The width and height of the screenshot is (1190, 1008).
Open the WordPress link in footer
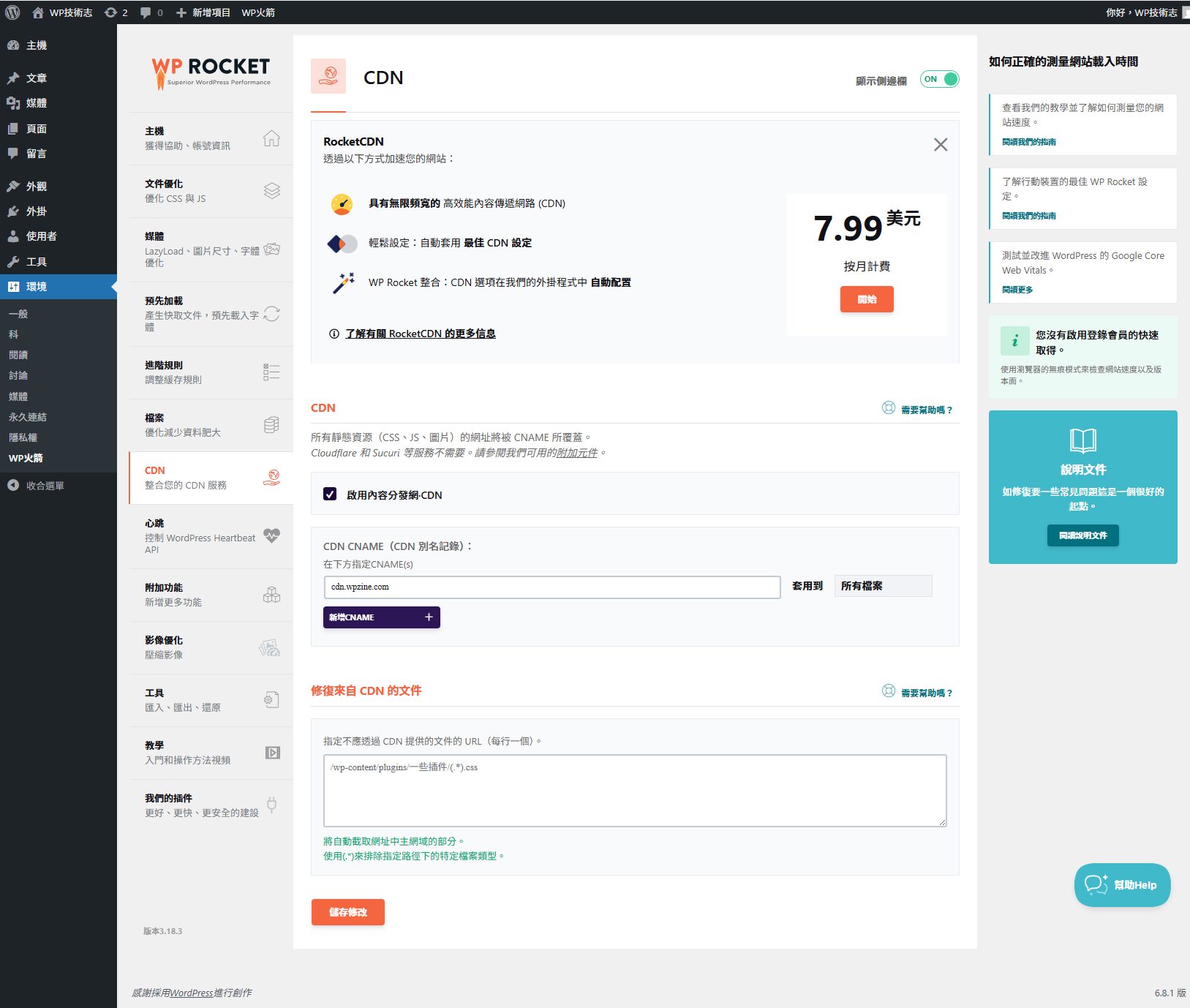[191, 993]
